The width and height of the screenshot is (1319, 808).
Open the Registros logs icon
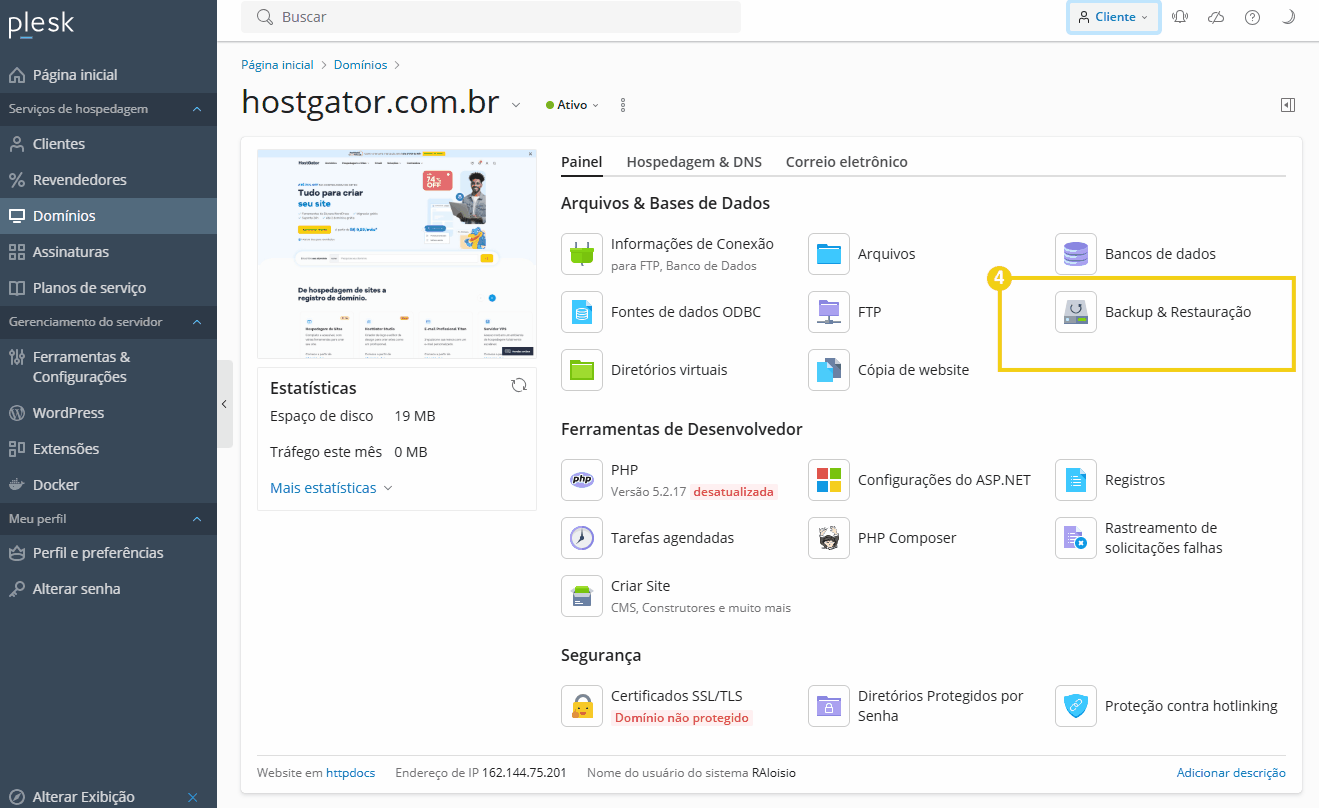1076,480
